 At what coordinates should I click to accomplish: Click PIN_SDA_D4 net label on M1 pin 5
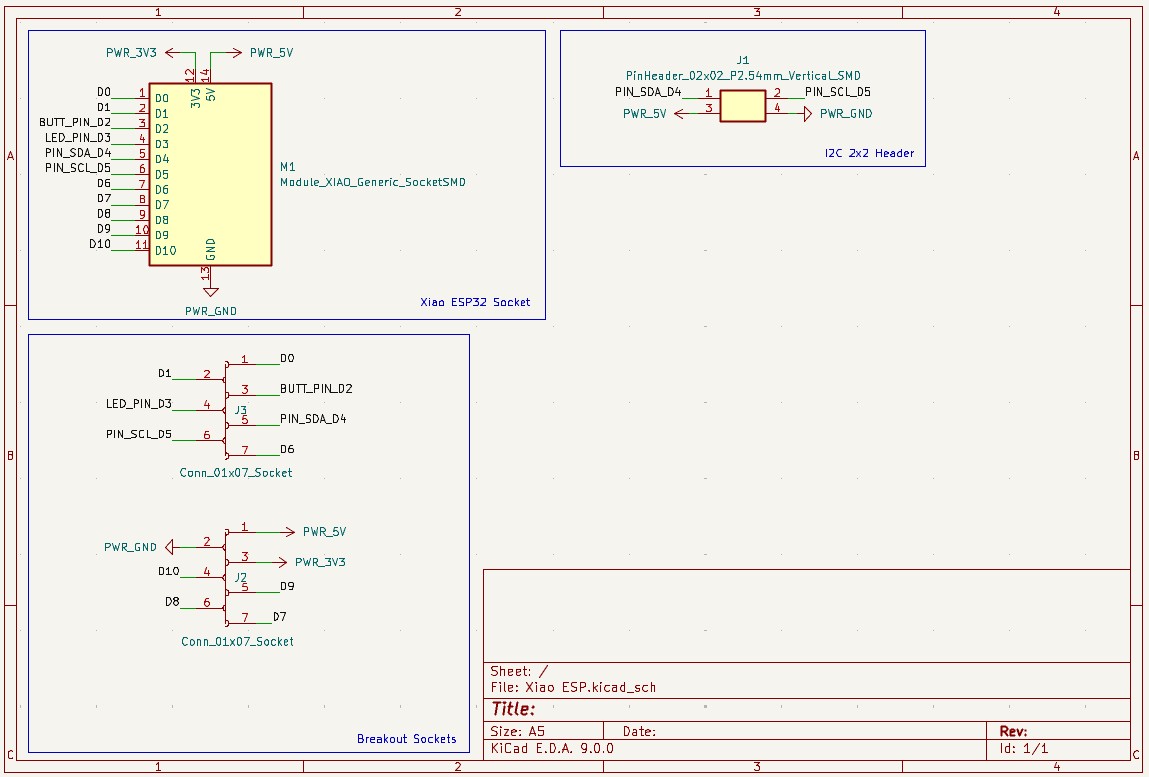[78, 152]
